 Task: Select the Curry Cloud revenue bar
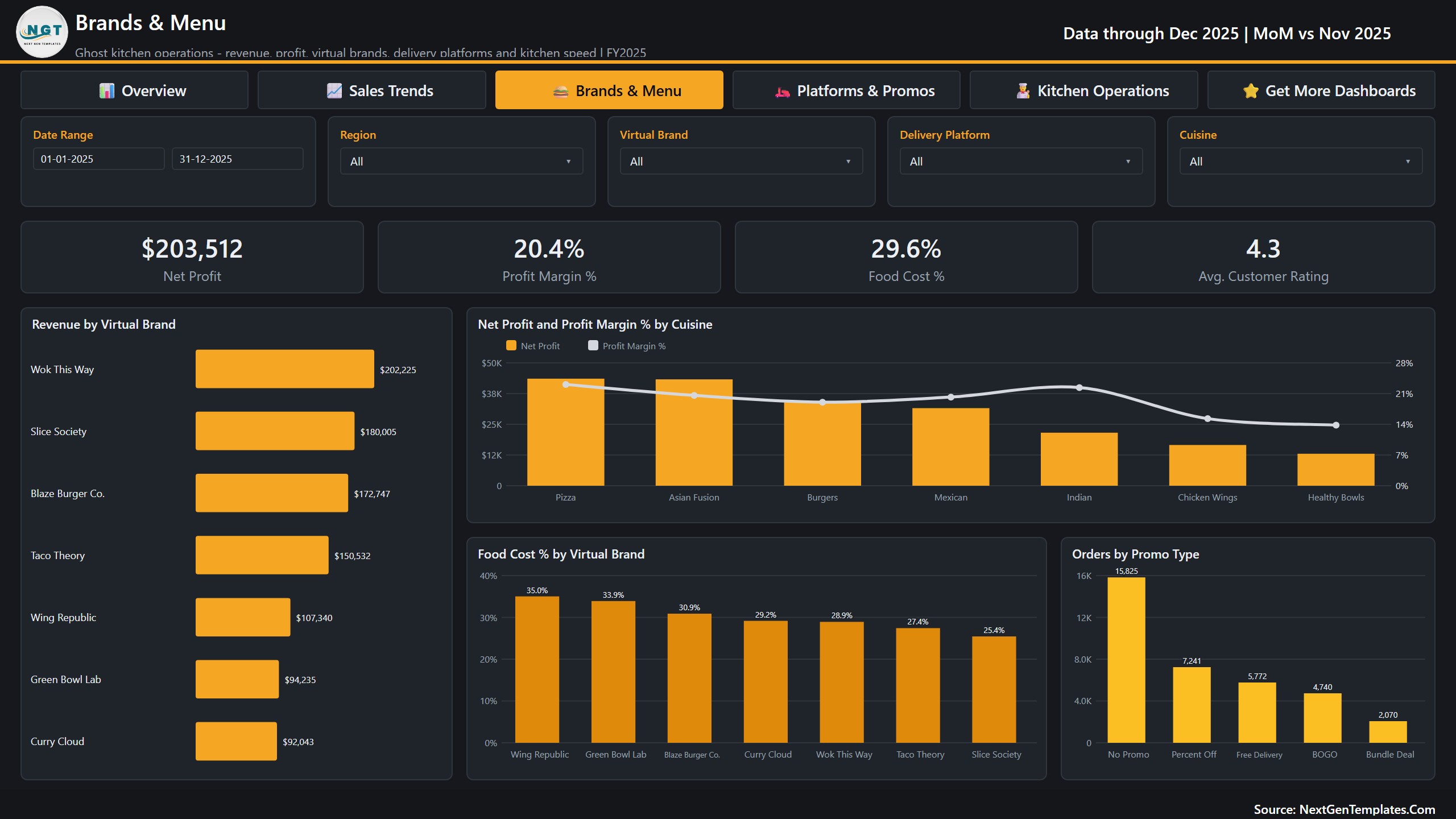point(237,741)
